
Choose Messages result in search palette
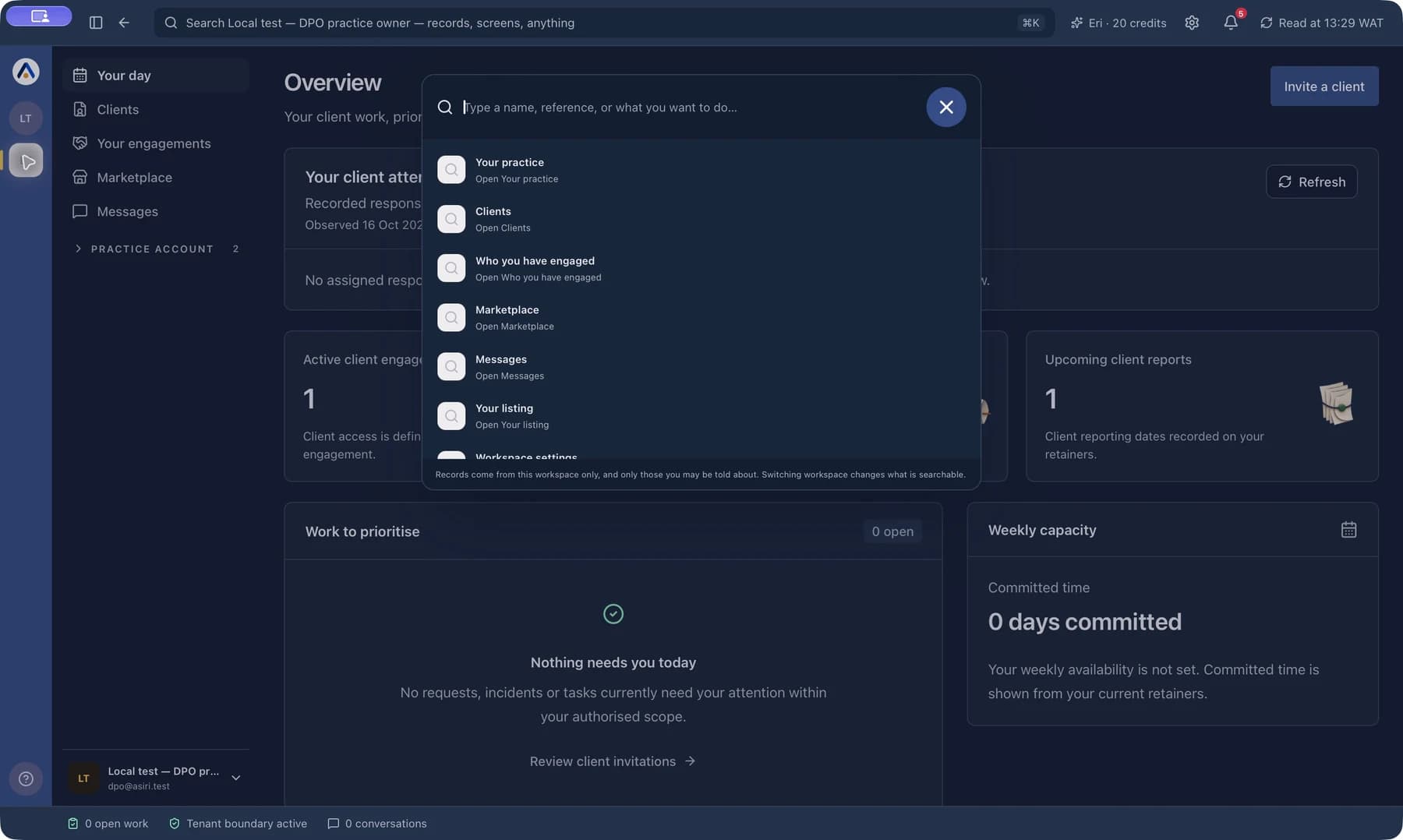[x=701, y=367]
